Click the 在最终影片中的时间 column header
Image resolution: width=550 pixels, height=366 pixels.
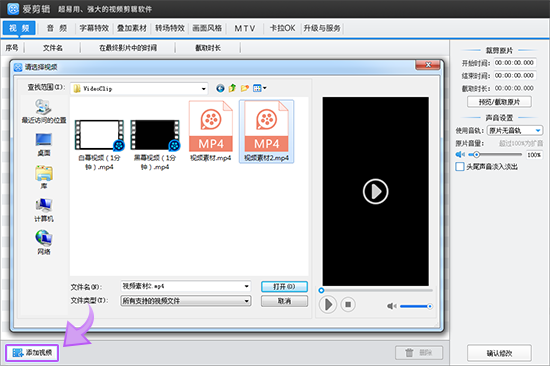(128, 48)
